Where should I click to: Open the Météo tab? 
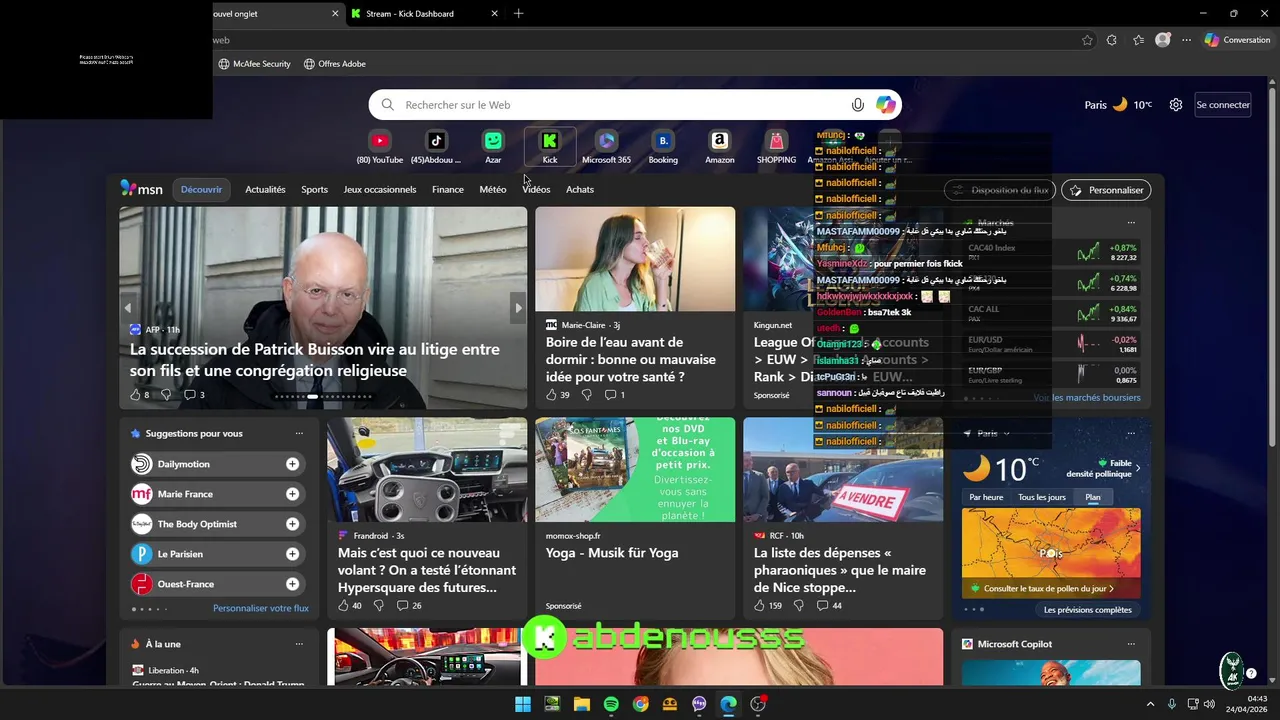(x=493, y=189)
